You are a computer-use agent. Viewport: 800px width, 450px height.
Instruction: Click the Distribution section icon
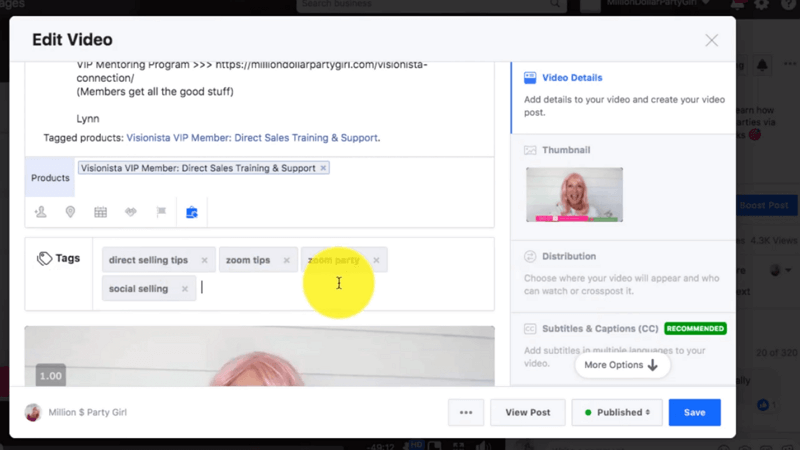[530, 256]
